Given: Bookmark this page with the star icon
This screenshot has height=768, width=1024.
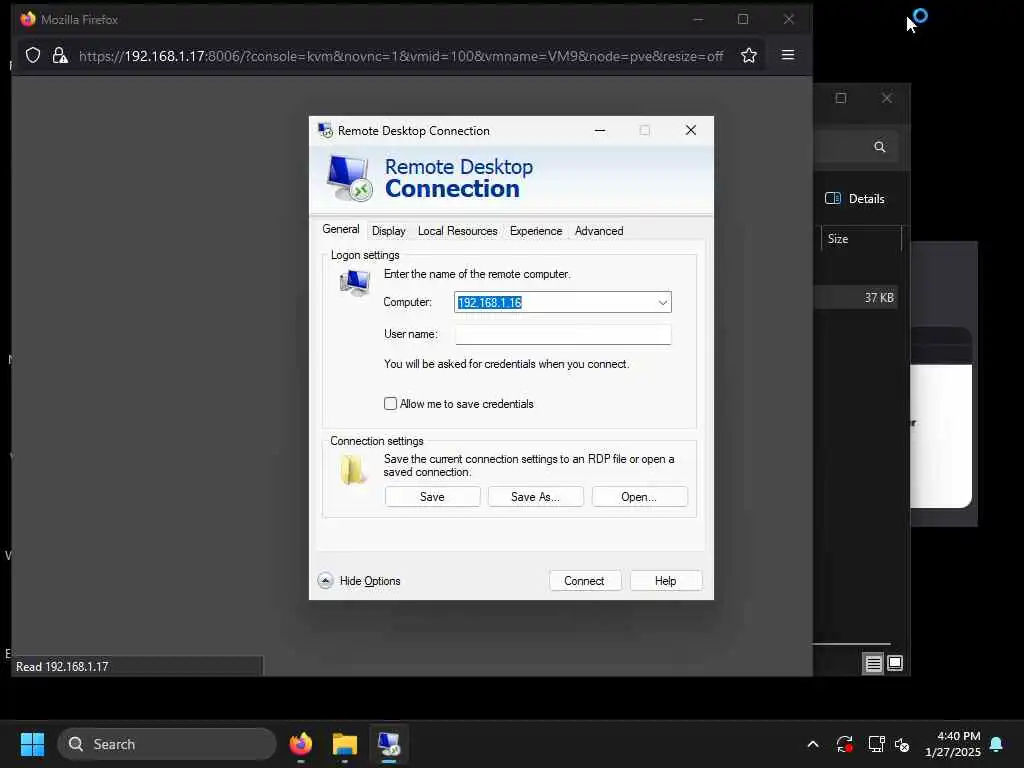Looking at the screenshot, I should [748, 56].
